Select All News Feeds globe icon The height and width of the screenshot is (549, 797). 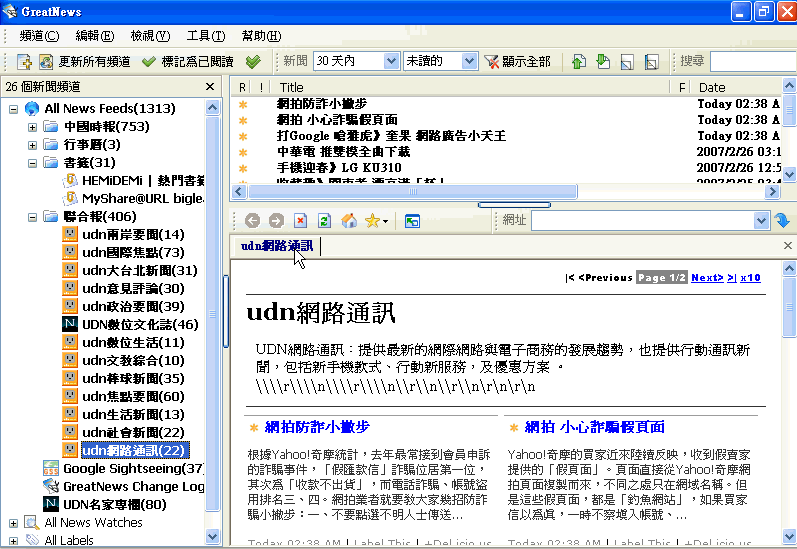pyautogui.click(x=32, y=108)
